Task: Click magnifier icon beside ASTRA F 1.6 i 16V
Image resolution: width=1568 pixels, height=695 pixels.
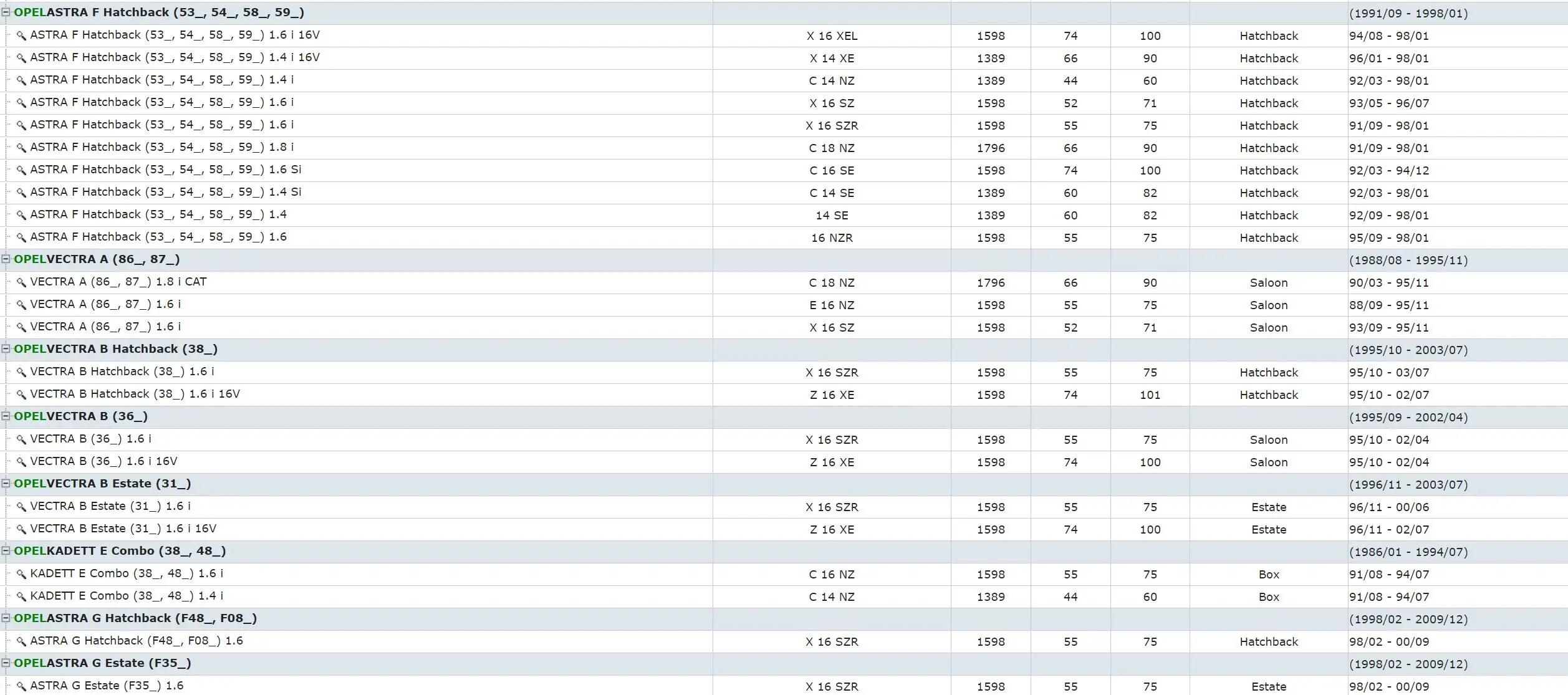Action: (21, 36)
